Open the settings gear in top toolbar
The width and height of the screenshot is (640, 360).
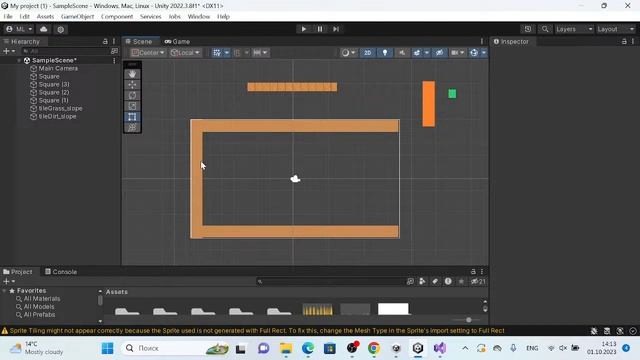(x=60, y=29)
